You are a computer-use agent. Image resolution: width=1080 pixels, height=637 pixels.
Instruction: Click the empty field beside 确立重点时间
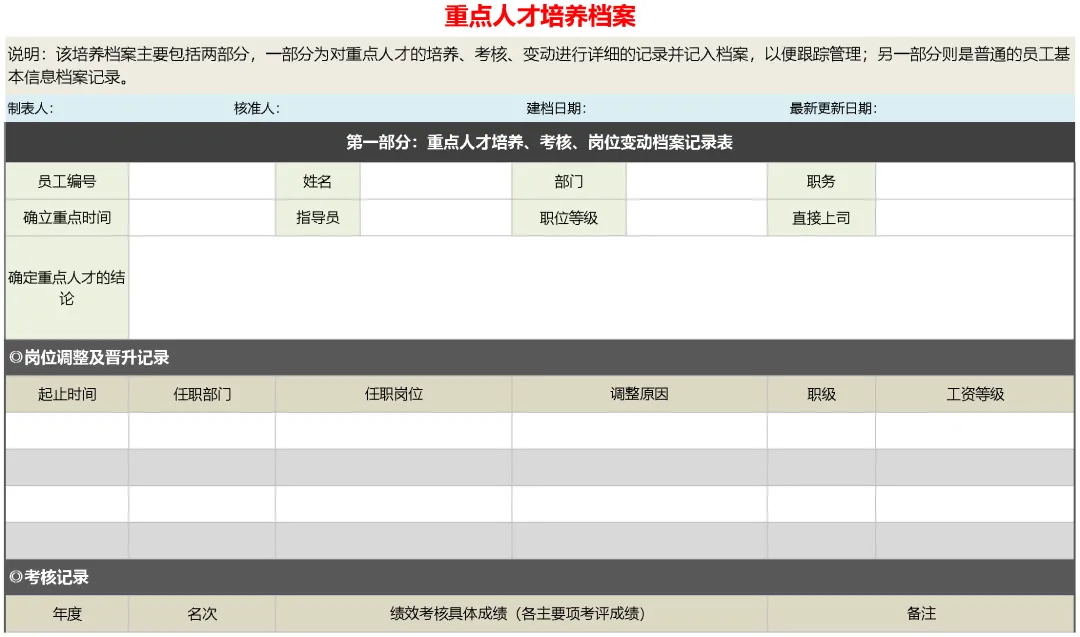[202, 218]
